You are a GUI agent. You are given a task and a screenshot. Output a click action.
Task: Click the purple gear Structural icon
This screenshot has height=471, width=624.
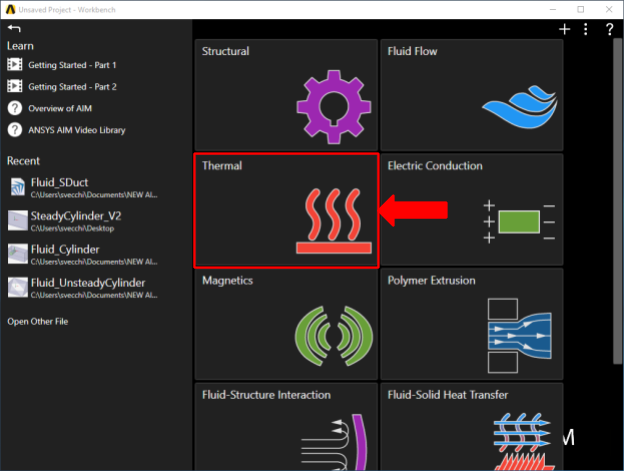[333, 107]
